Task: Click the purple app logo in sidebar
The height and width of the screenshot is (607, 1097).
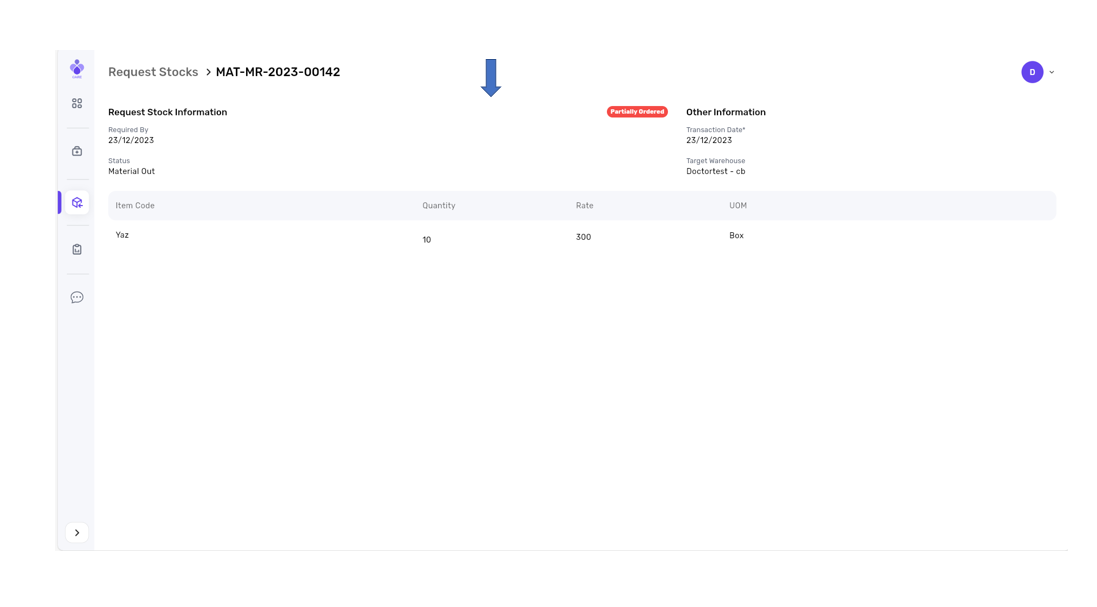Action: click(77, 68)
